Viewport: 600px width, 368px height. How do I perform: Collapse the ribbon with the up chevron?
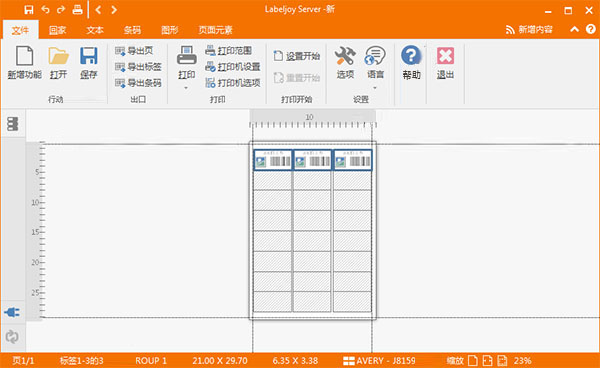(x=574, y=29)
